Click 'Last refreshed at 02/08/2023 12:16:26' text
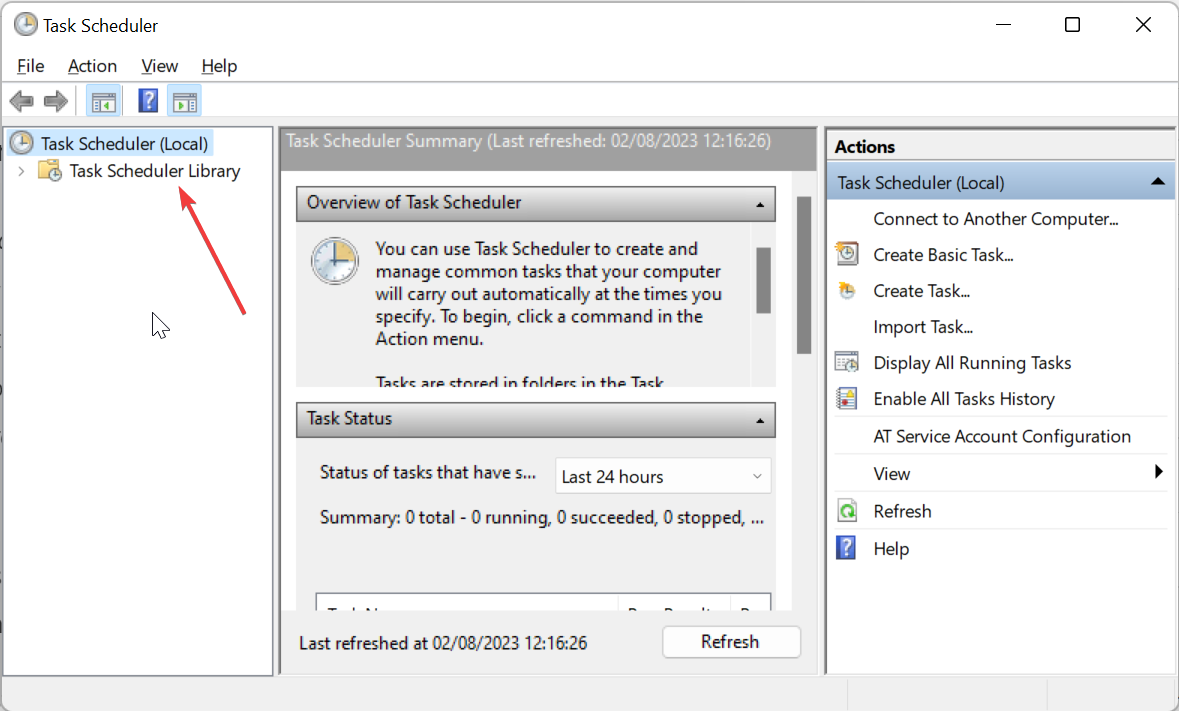The height and width of the screenshot is (711, 1179). [443, 643]
